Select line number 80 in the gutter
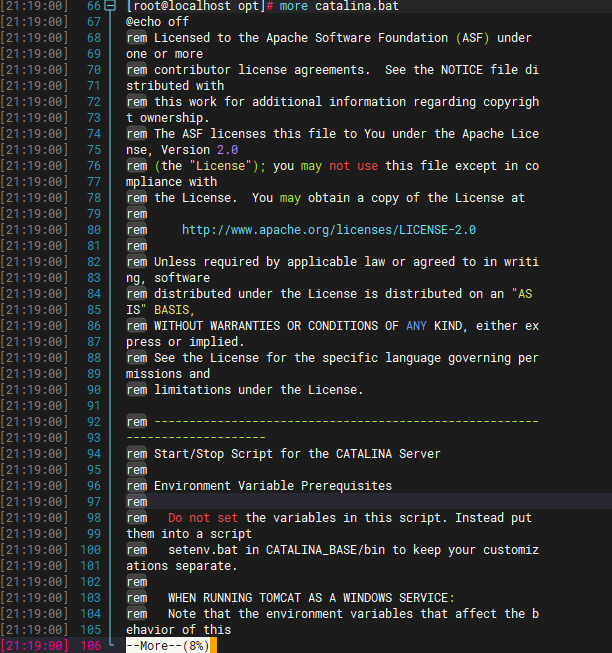Image resolution: width=612 pixels, height=653 pixels. [94, 230]
